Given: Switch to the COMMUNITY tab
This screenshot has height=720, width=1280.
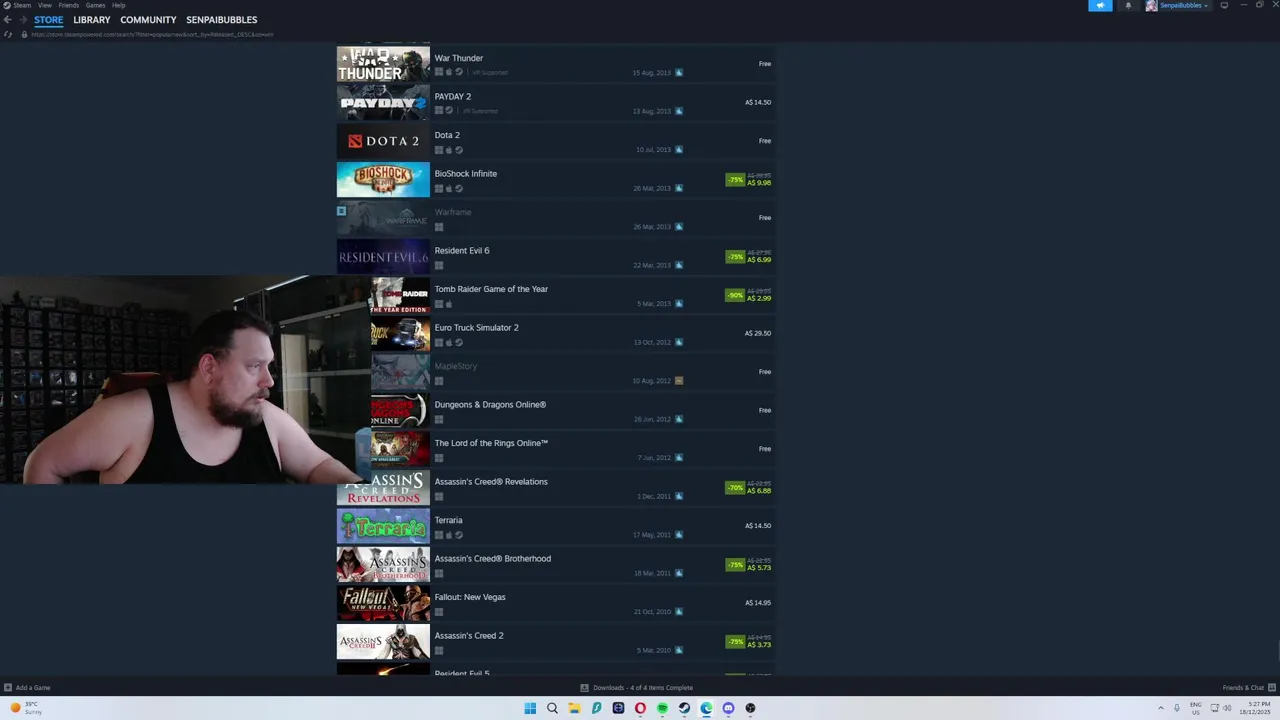Looking at the screenshot, I should (x=148, y=20).
